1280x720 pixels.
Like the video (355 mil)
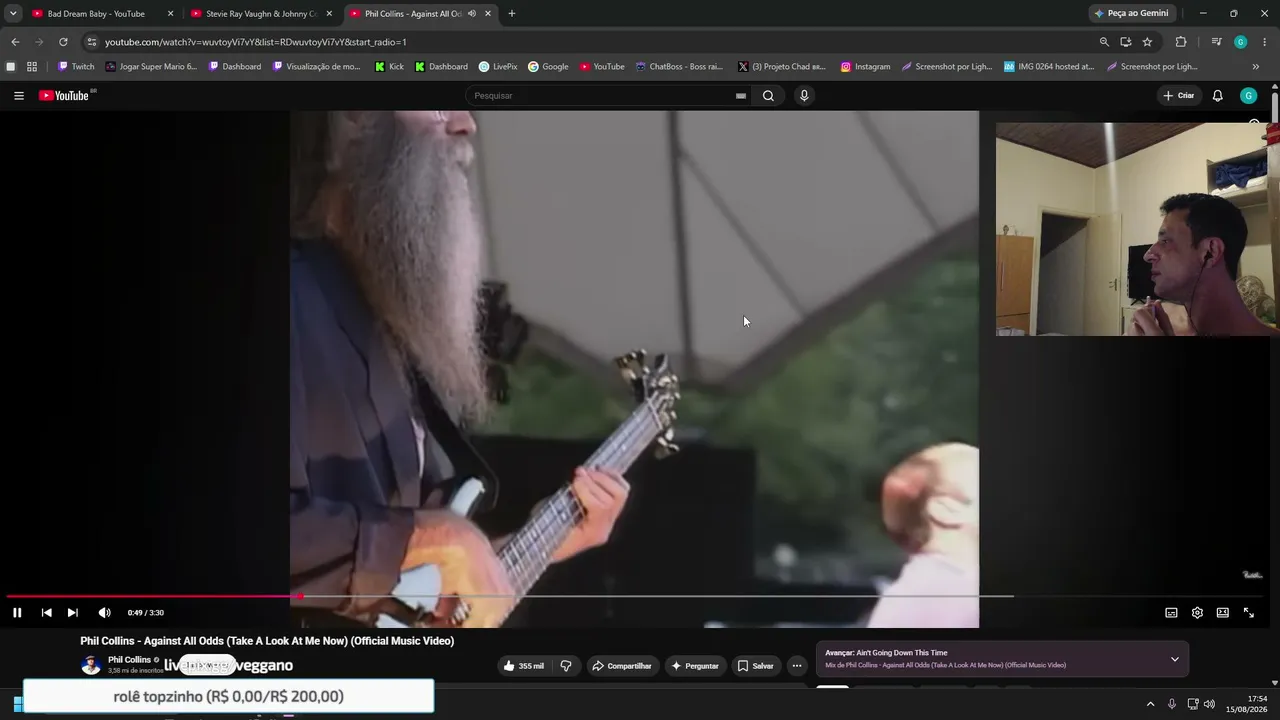point(524,666)
